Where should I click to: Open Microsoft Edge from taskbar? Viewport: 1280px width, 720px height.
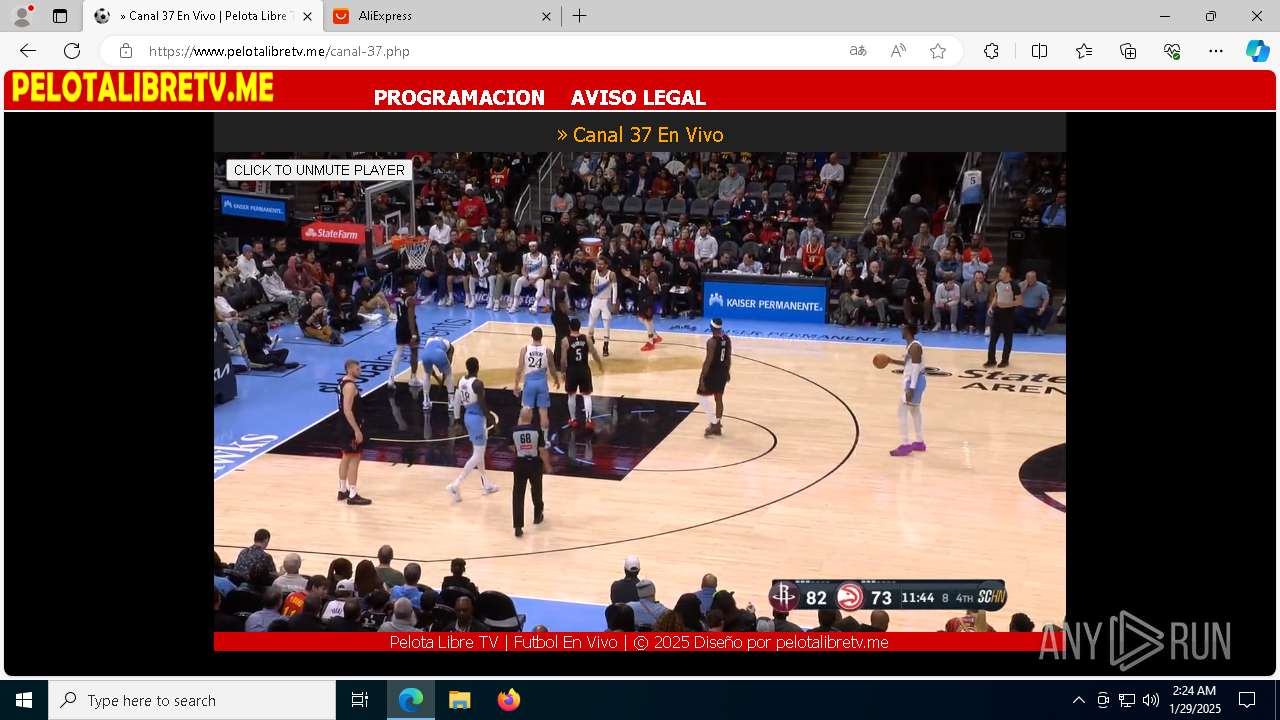pos(411,700)
